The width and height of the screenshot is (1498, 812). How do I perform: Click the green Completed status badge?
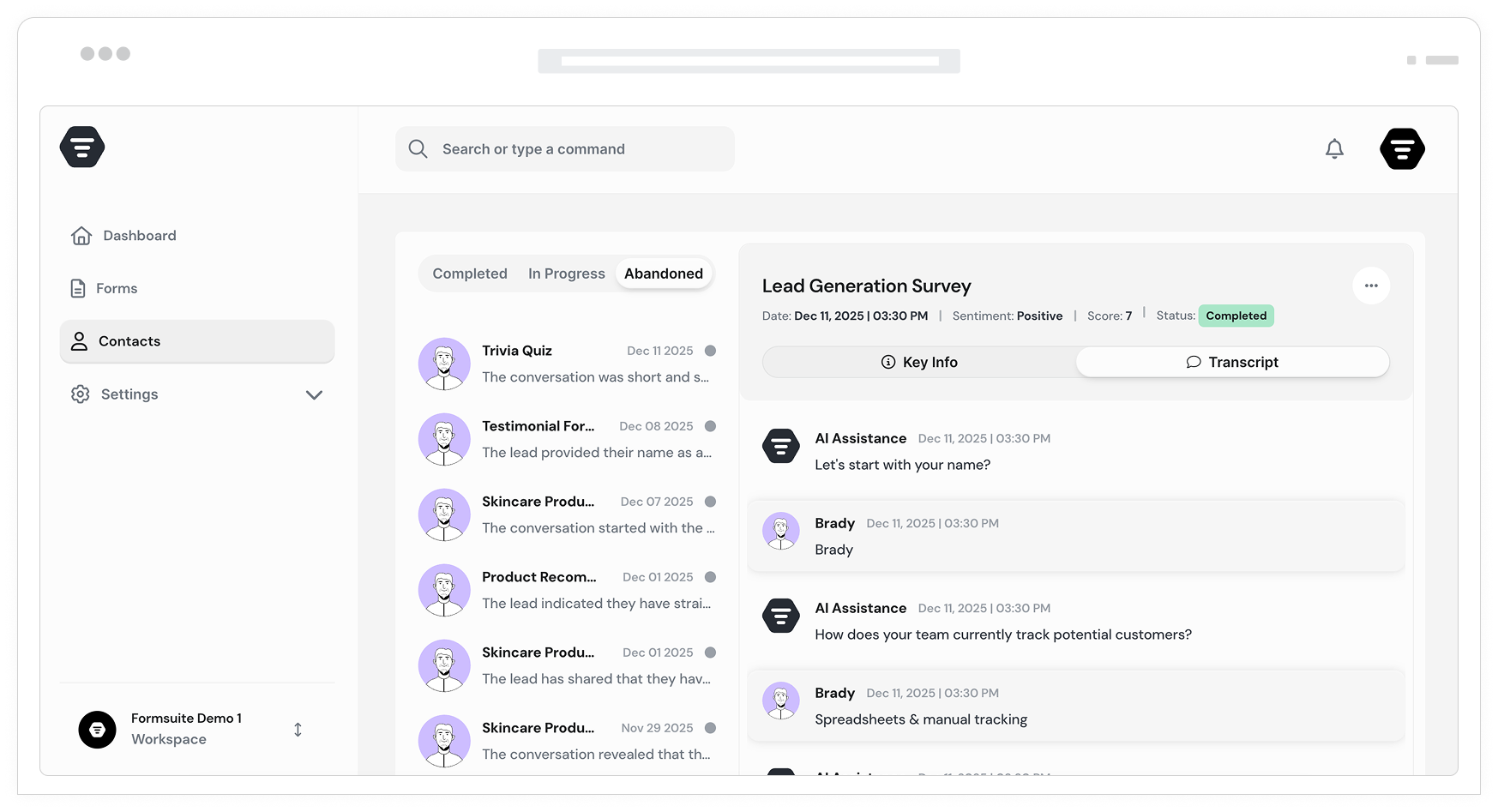(x=1236, y=316)
